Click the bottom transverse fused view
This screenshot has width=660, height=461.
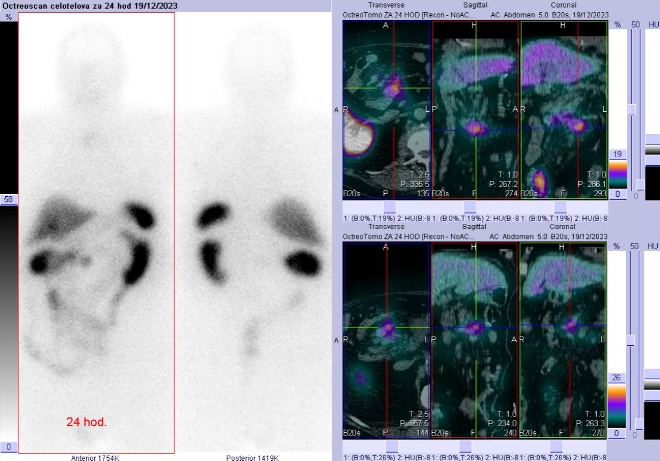tap(386, 340)
